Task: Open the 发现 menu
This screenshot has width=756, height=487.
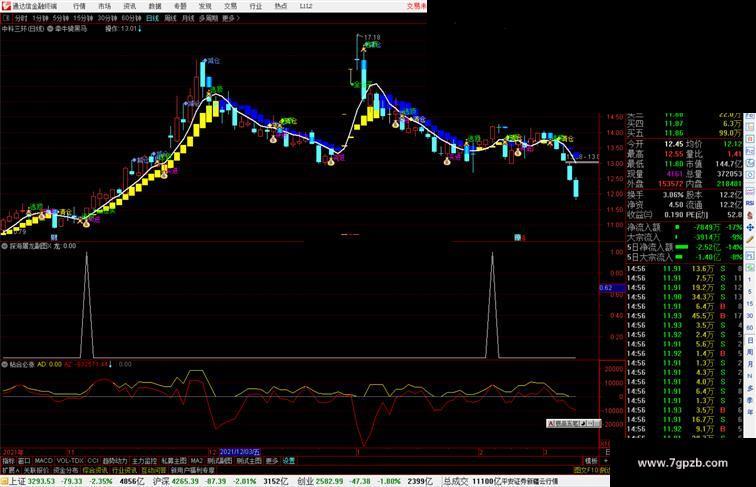Action: coord(205,6)
